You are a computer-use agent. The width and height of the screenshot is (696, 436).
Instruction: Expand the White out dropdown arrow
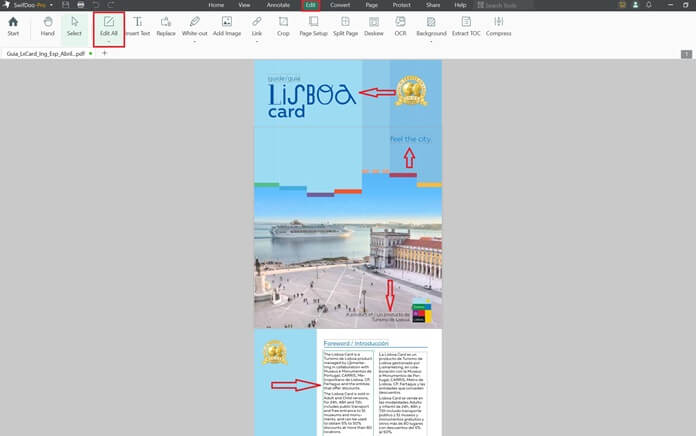point(194,42)
